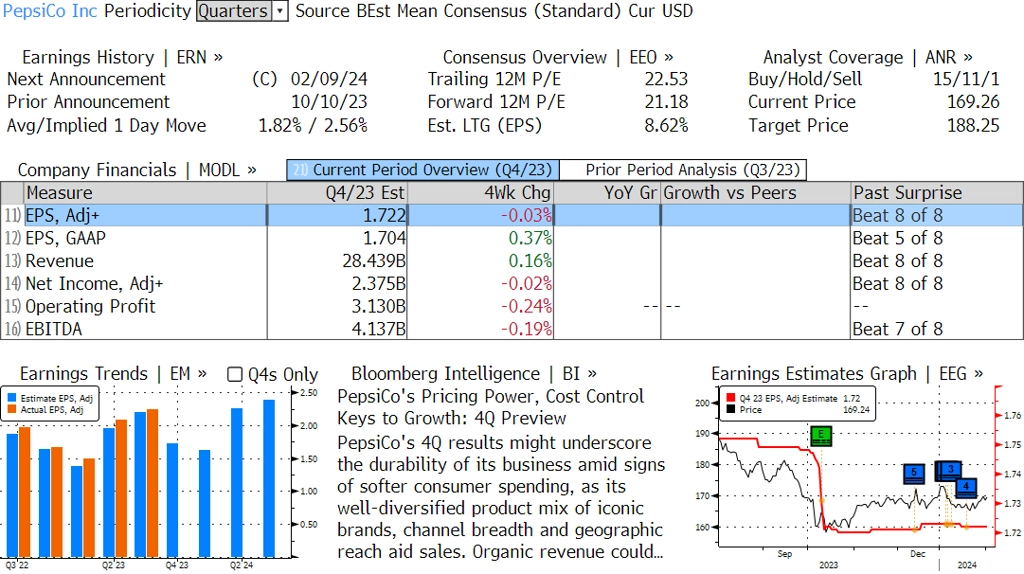Viewport: 1024px width, 574px height.
Task: Click the blue marker numbered 4 on graph
Action: pyautogui.click(x=967, y=488)
